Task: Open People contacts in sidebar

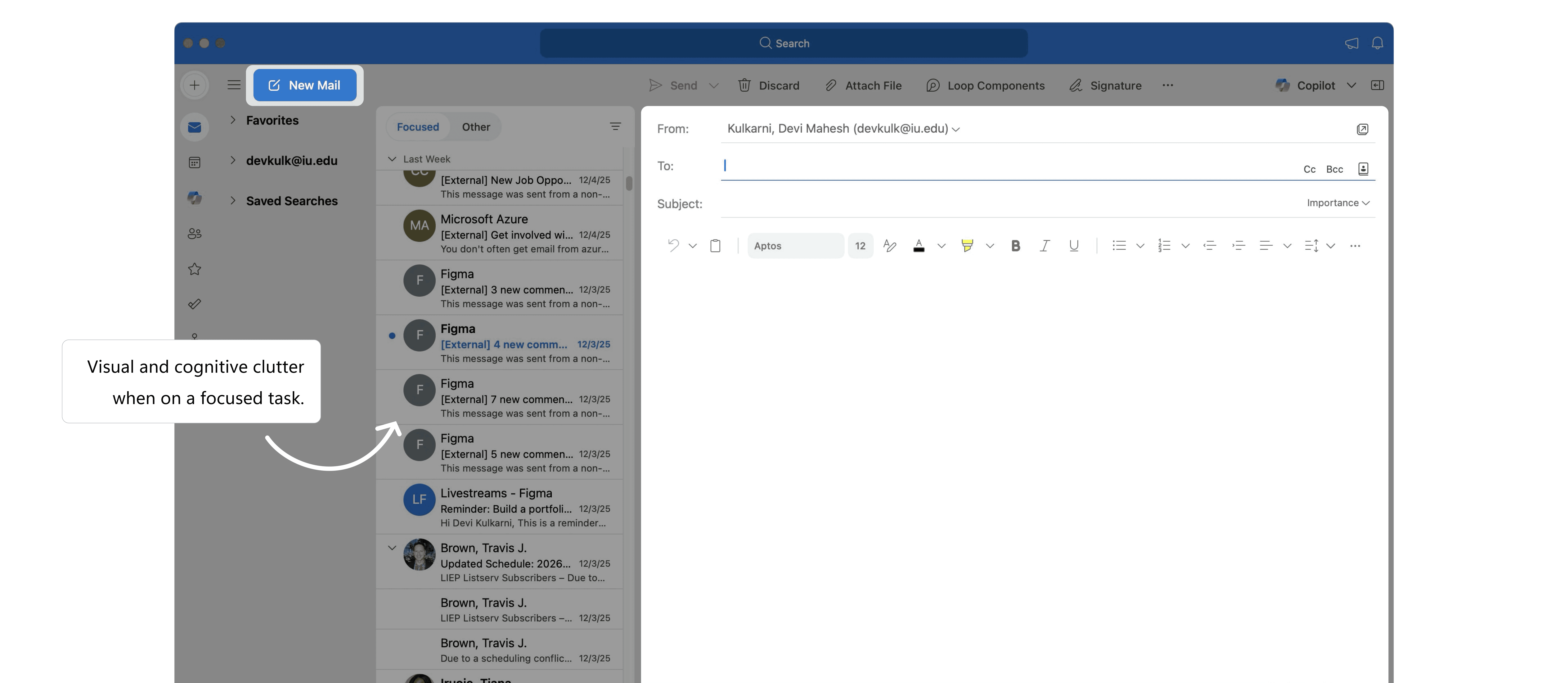Action: (x=194, y=233)
